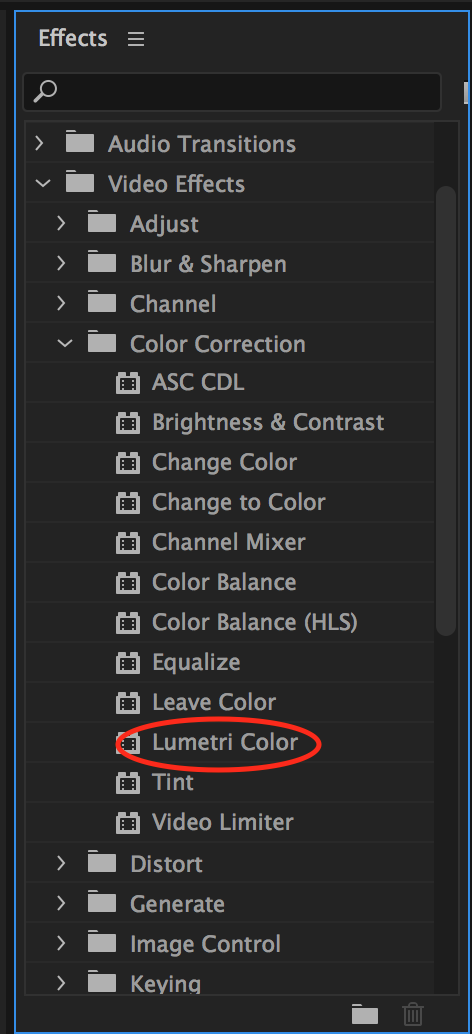This screenshot has width=472, height=1034.
Task: Click the Video Effects folder icon
Action: [x=80, y=183]
